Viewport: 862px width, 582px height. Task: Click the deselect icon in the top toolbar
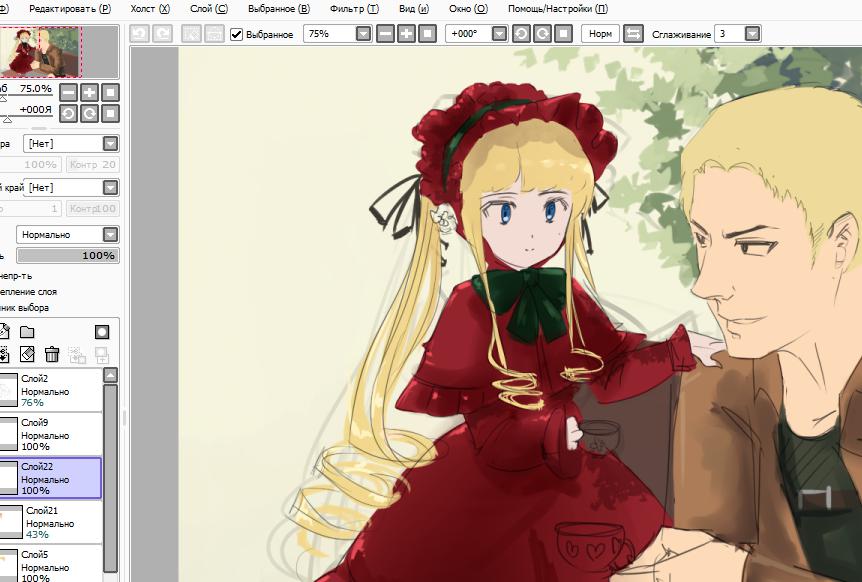point(191,34)
